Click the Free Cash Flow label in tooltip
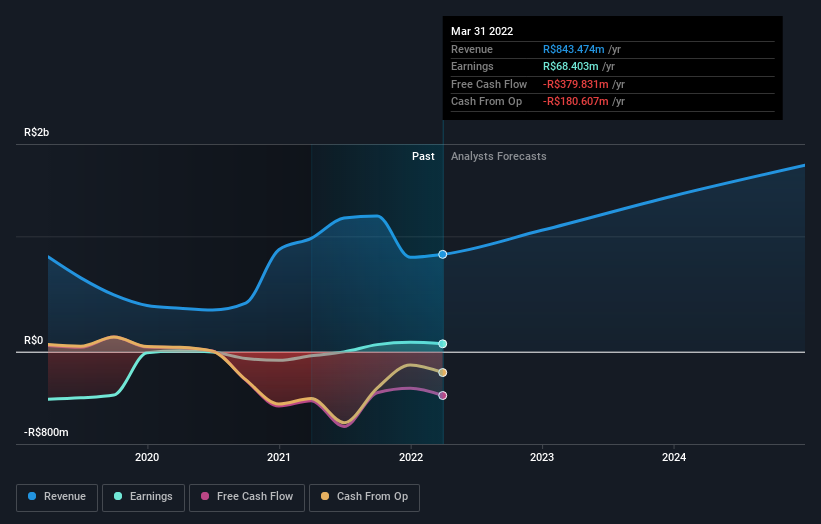This screenshot has width=821, height=524. 489,84
